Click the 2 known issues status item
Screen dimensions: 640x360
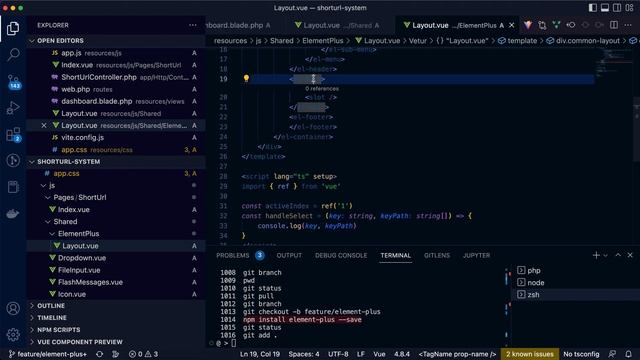[x=530, y=354]
